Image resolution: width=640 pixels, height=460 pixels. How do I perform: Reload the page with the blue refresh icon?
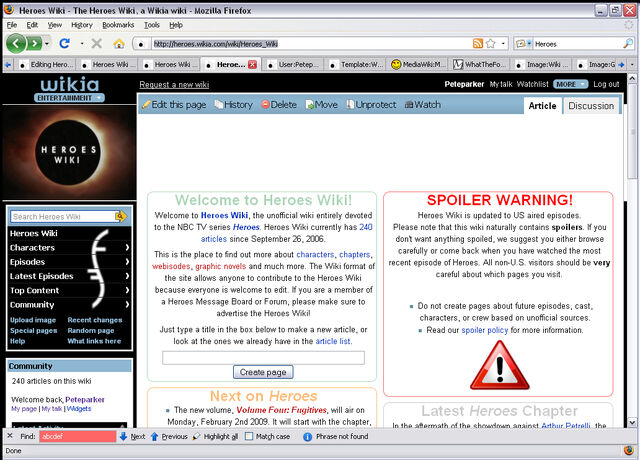coord(64,43)
